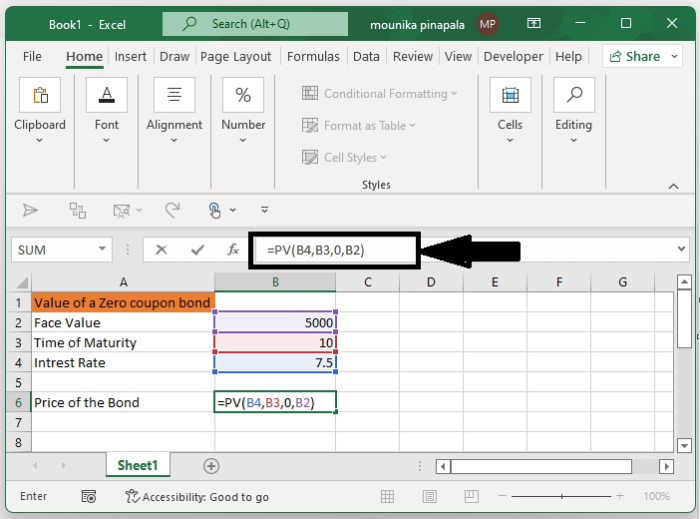Open the Cell Styles gallery
The image size is (700, 519).
click(x=344, y=158)
